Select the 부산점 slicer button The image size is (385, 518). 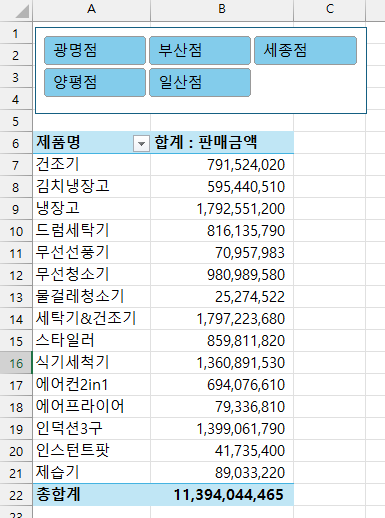click(200, 50)
